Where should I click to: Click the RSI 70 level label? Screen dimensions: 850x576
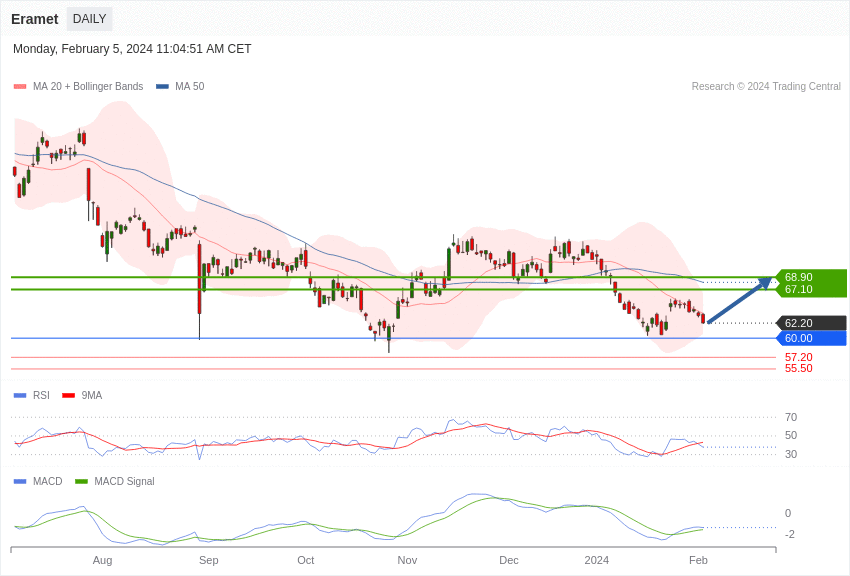[x=790, y=417]
